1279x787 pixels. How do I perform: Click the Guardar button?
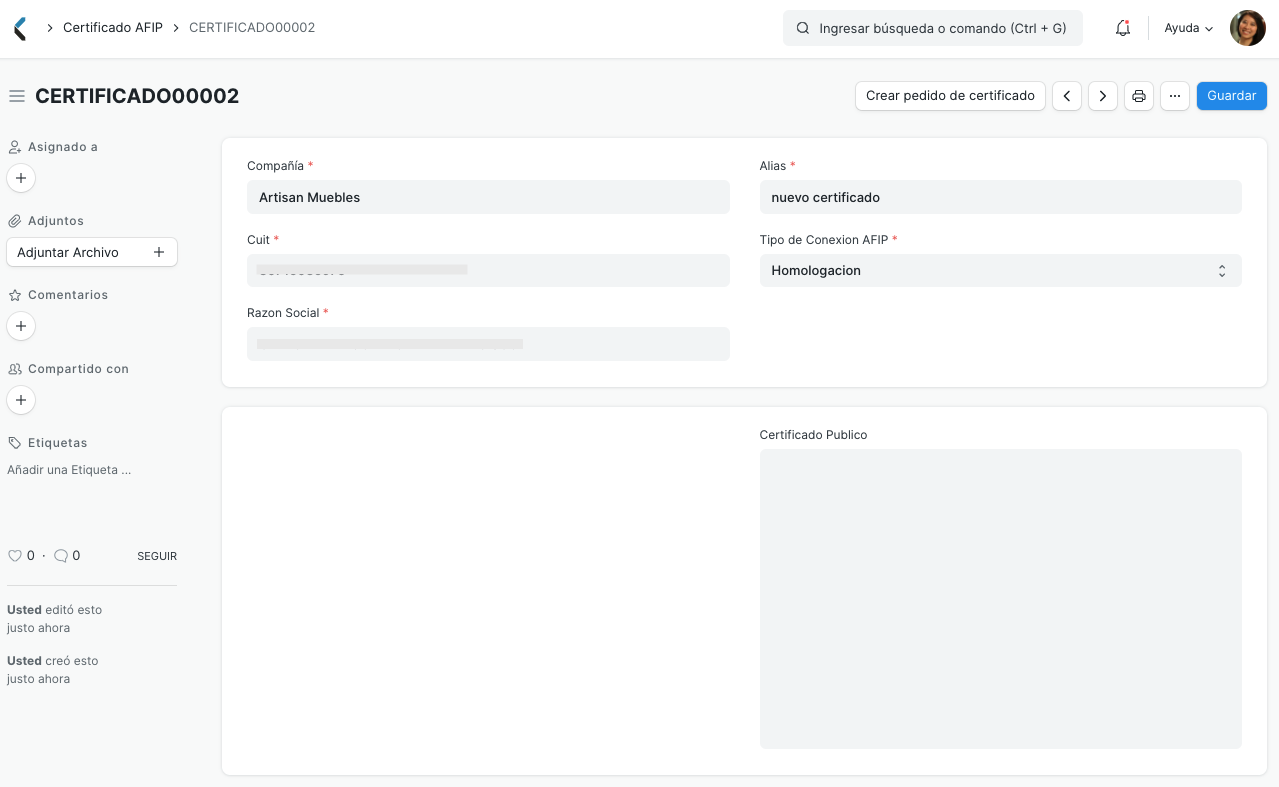pyautogui.click(x=1232, y=96)
